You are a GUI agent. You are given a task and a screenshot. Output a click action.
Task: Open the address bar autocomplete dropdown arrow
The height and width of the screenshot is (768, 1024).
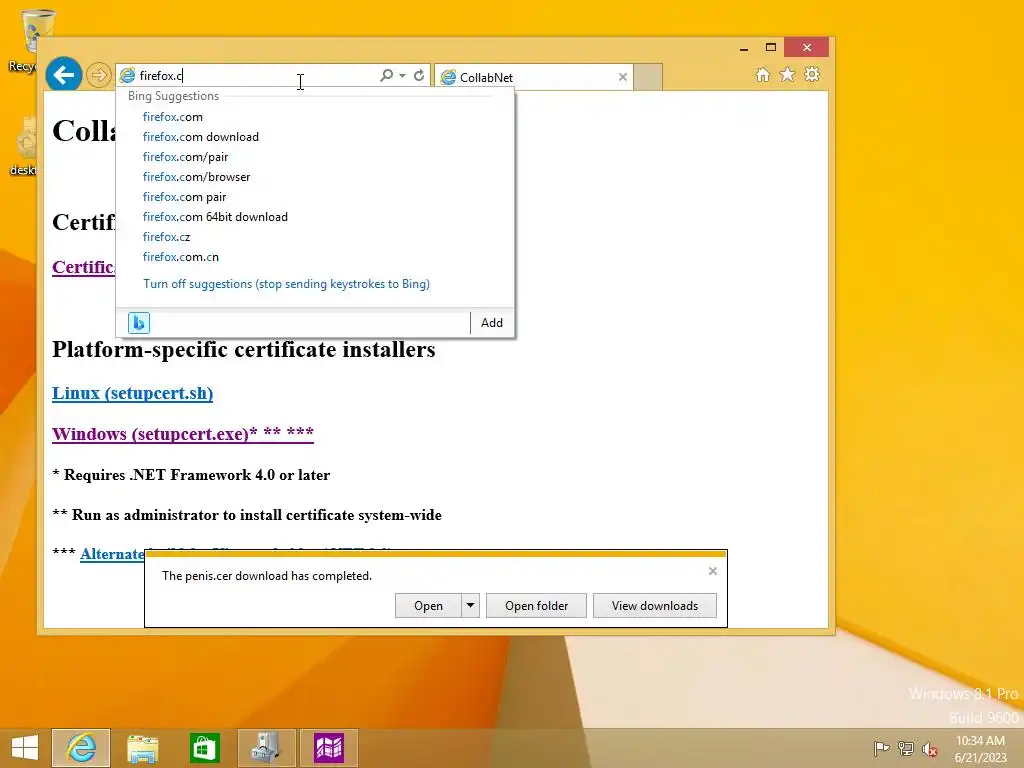402,76
